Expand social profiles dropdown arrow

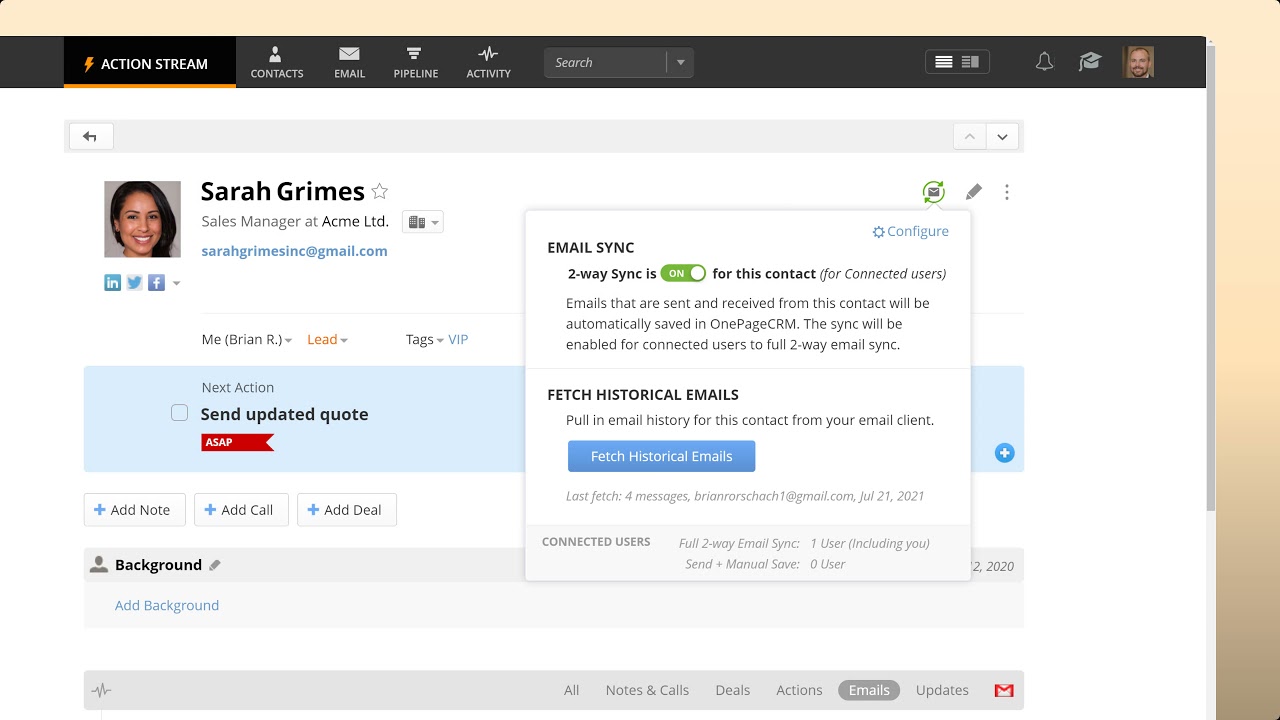click(176, 283)
